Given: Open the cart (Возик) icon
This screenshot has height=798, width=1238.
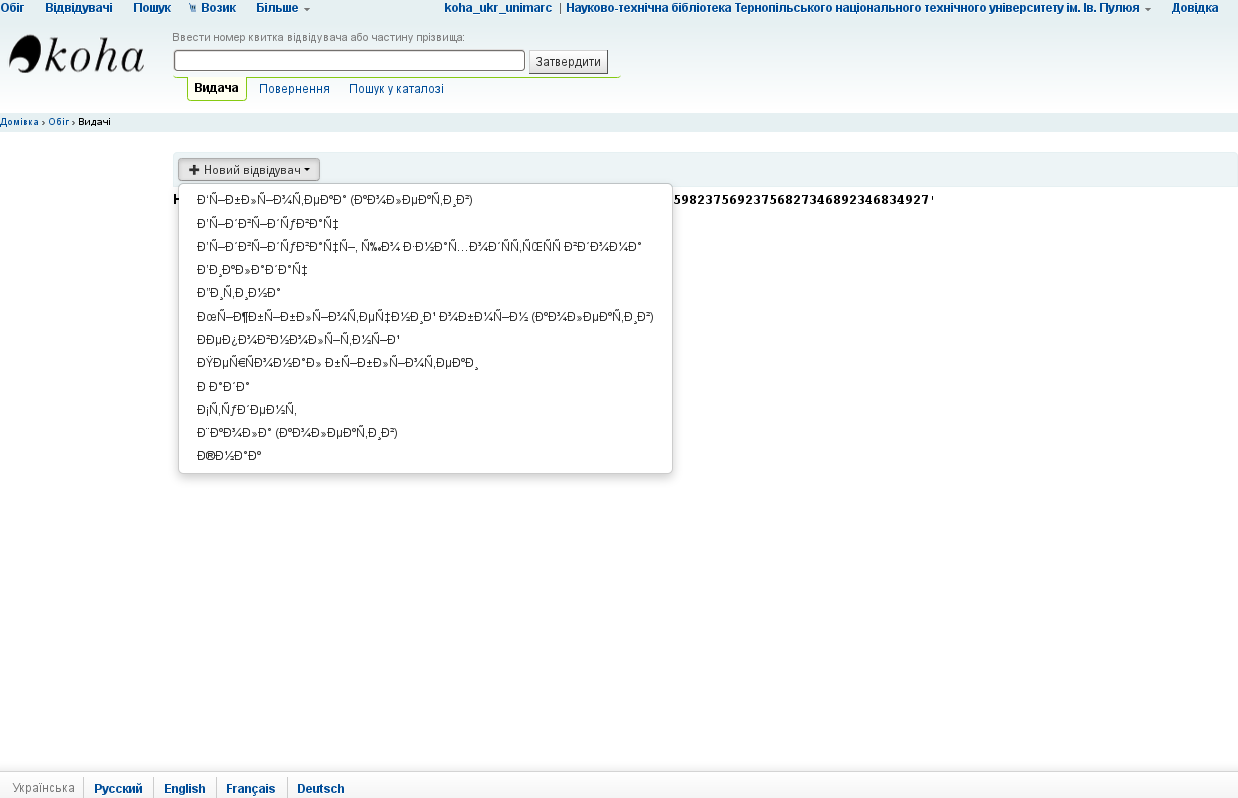Looking at the screenshot, I should point(193,8).
